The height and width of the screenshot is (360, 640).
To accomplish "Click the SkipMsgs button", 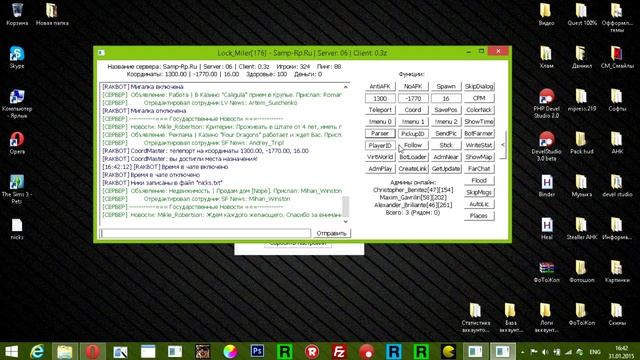I will [x=479, y=192].
